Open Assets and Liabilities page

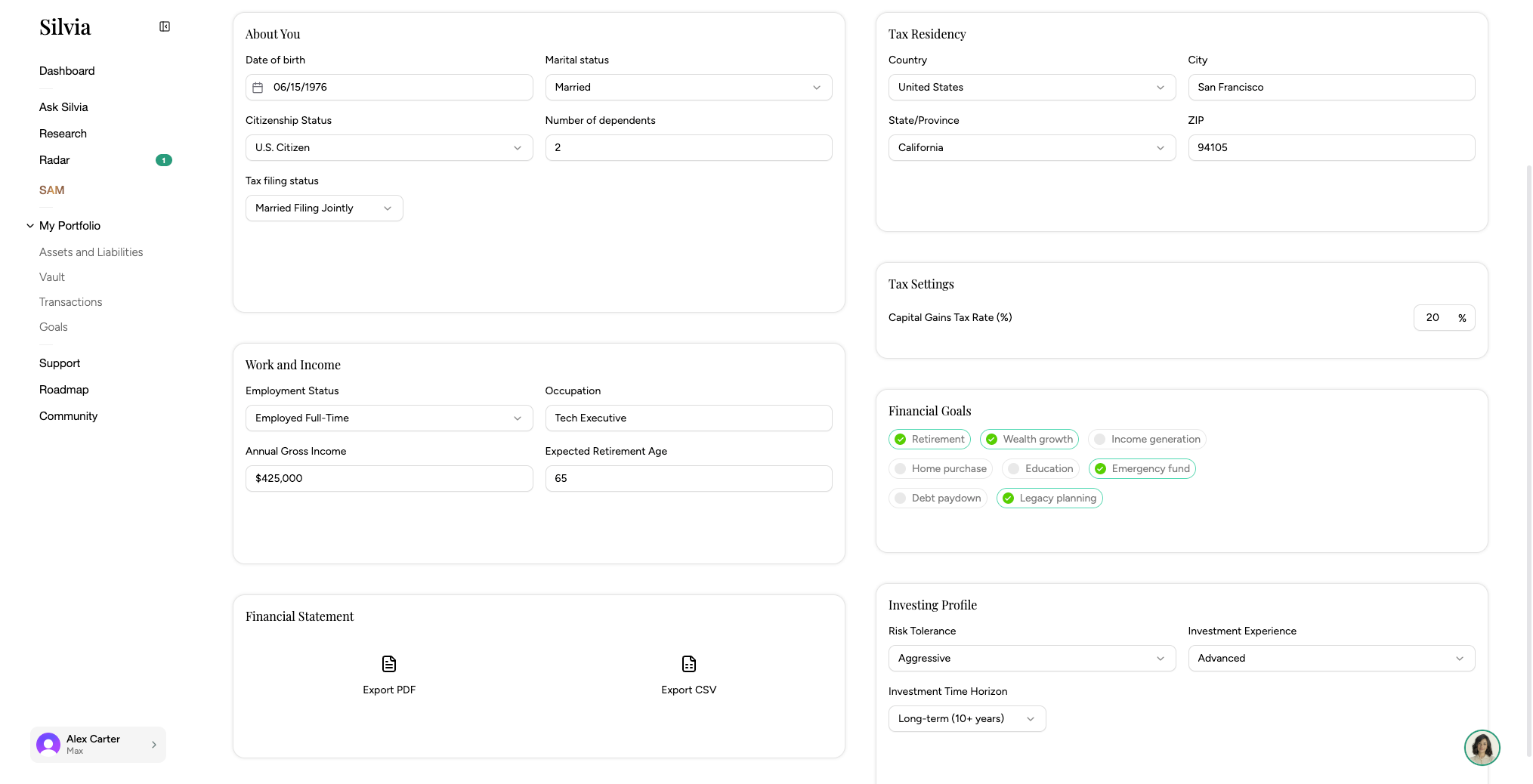pos(91,252)
